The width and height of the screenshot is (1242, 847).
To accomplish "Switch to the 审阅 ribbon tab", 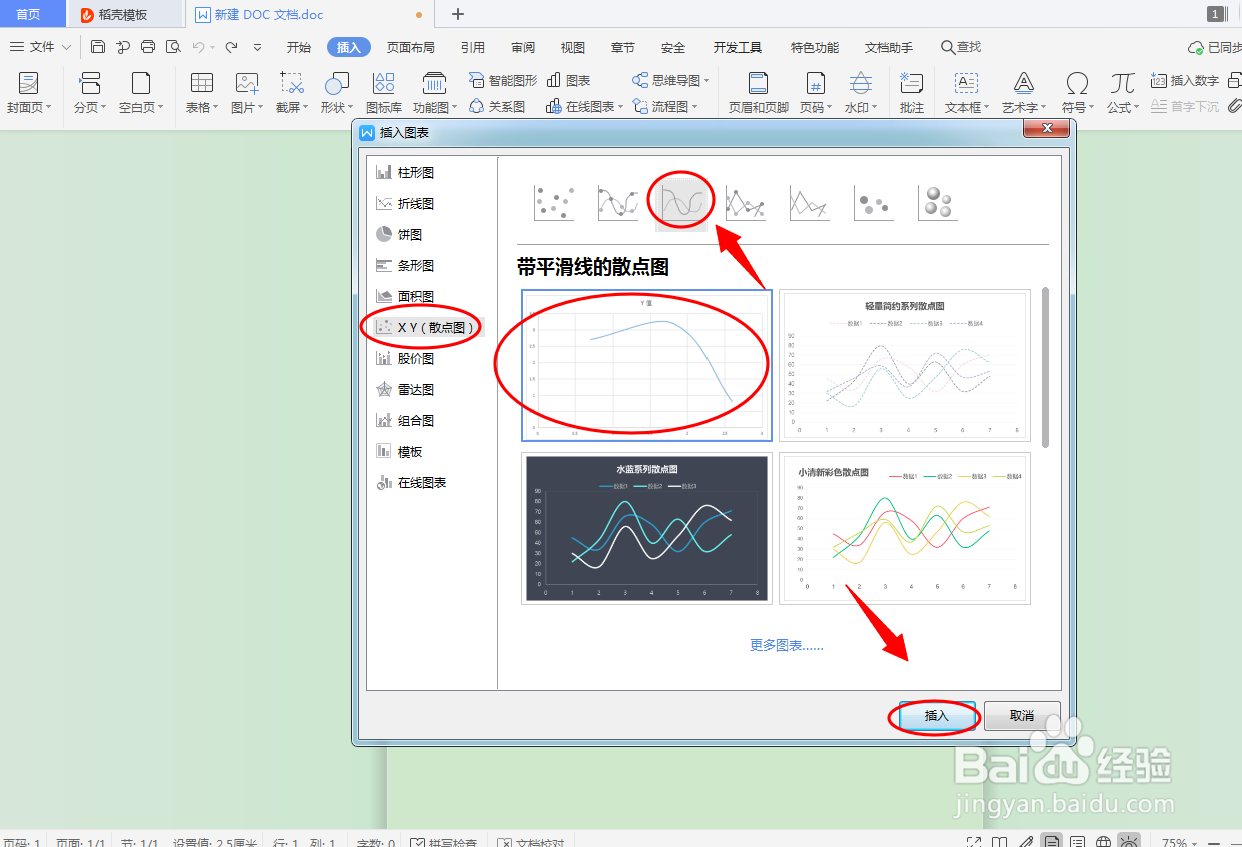I will pos(523,47).
